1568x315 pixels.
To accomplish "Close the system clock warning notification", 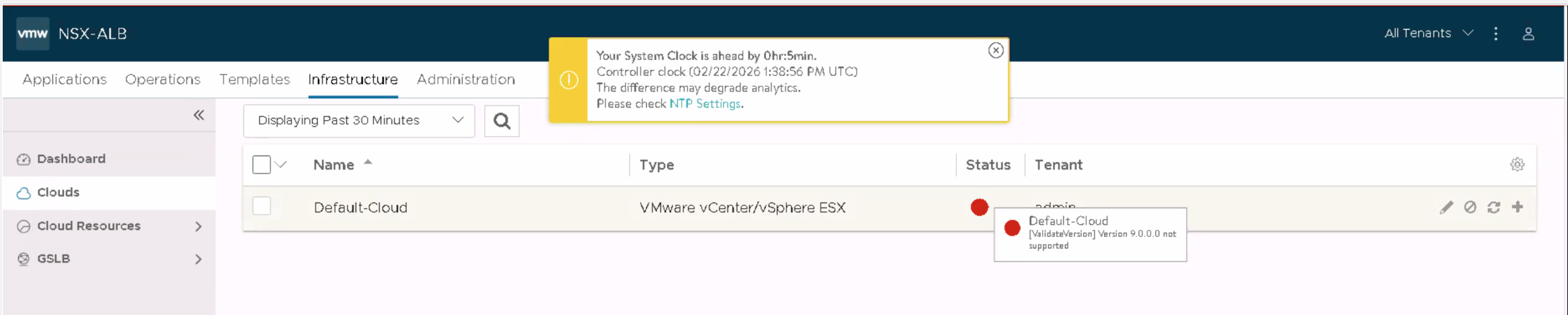I will [996, 50].
